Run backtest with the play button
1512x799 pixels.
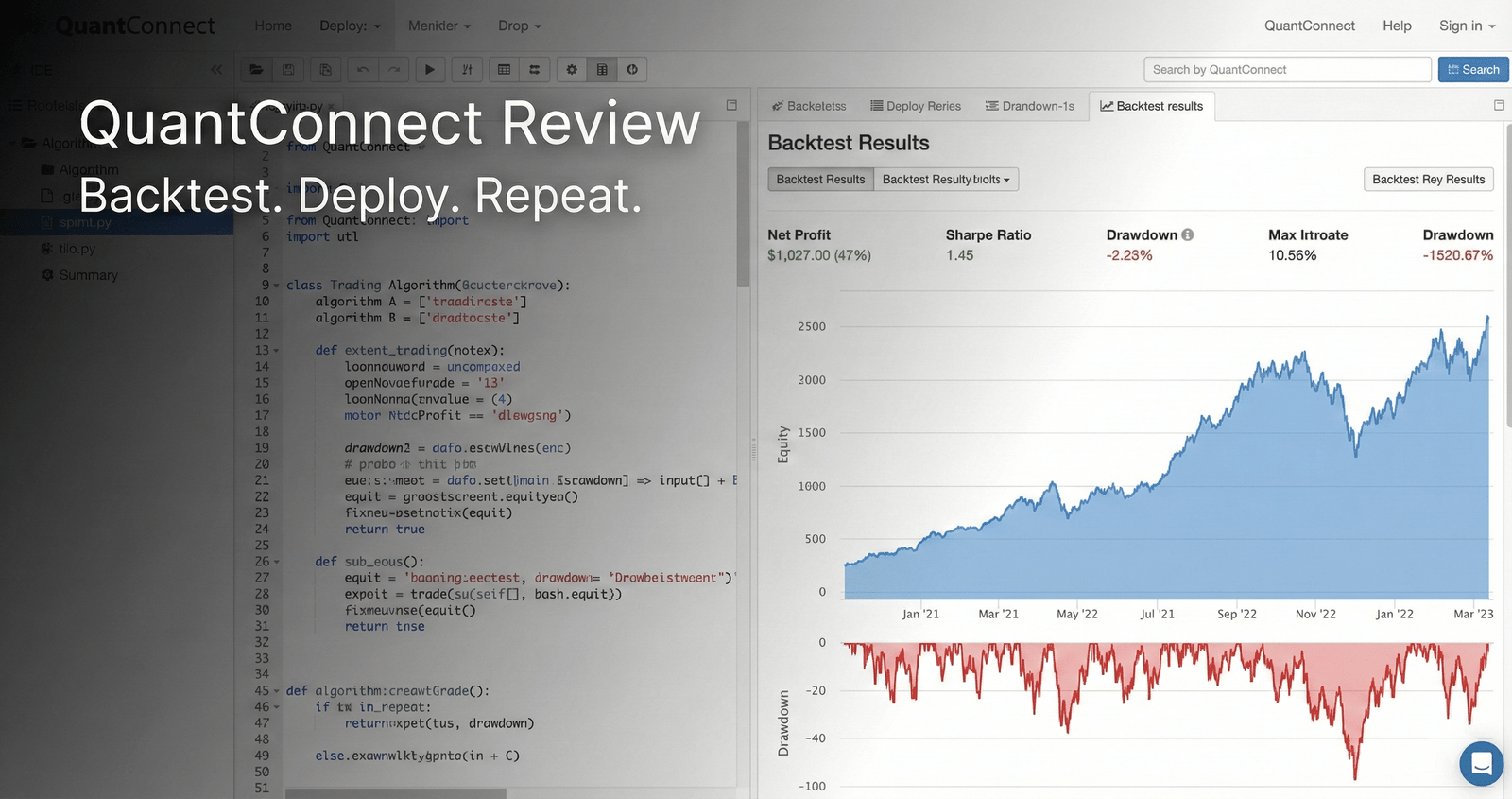click(430, 69)
